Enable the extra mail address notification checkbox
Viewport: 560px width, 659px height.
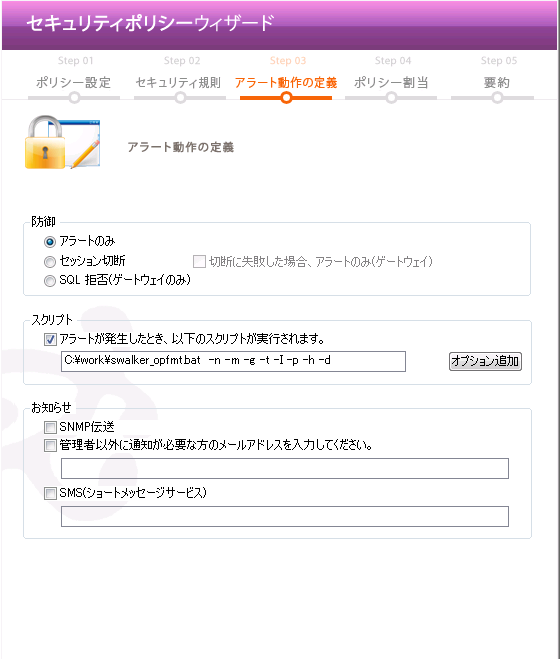(x=50, y=445)
